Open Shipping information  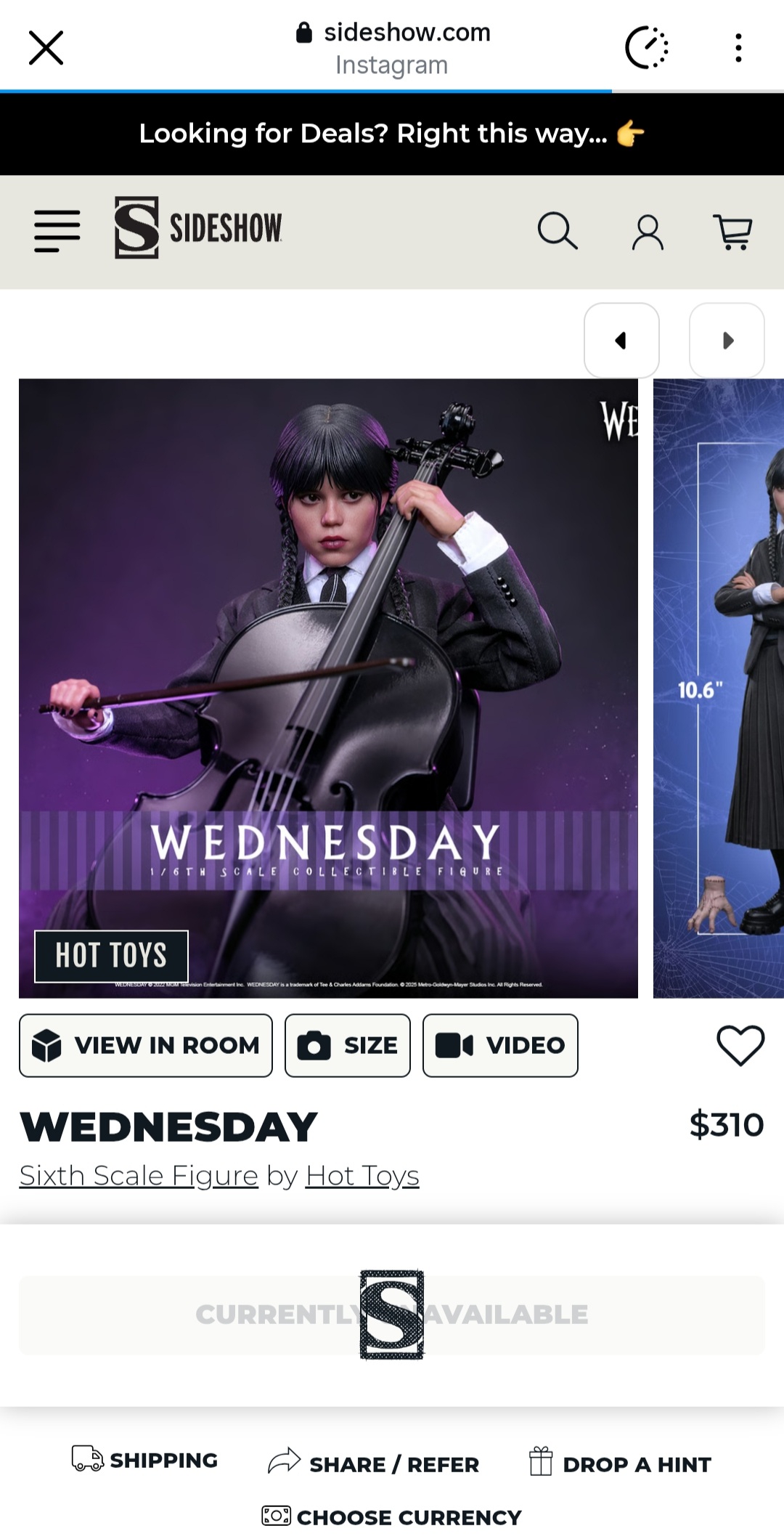144,1460
